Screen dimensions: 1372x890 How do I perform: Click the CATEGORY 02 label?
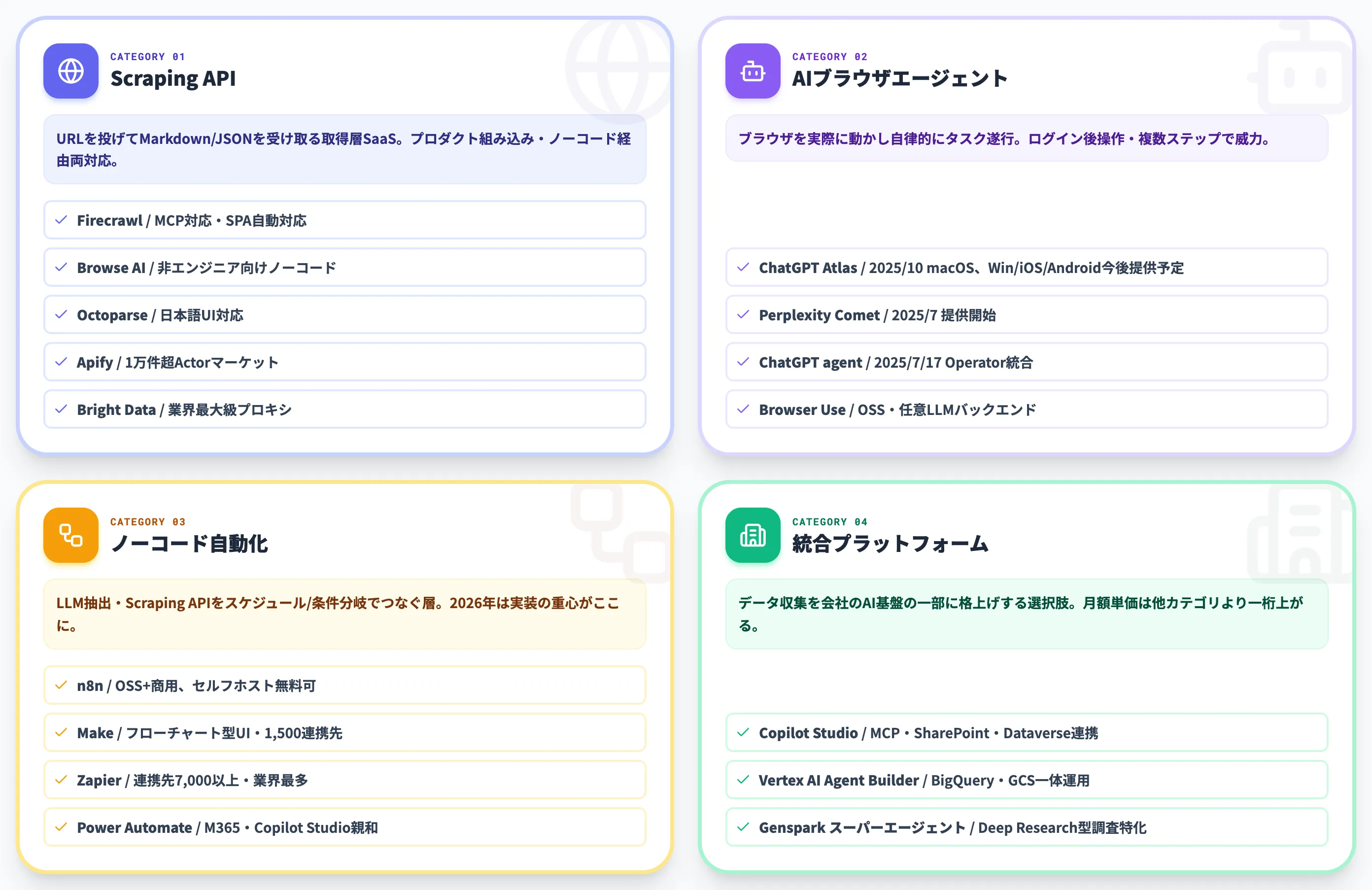point(829,57)
